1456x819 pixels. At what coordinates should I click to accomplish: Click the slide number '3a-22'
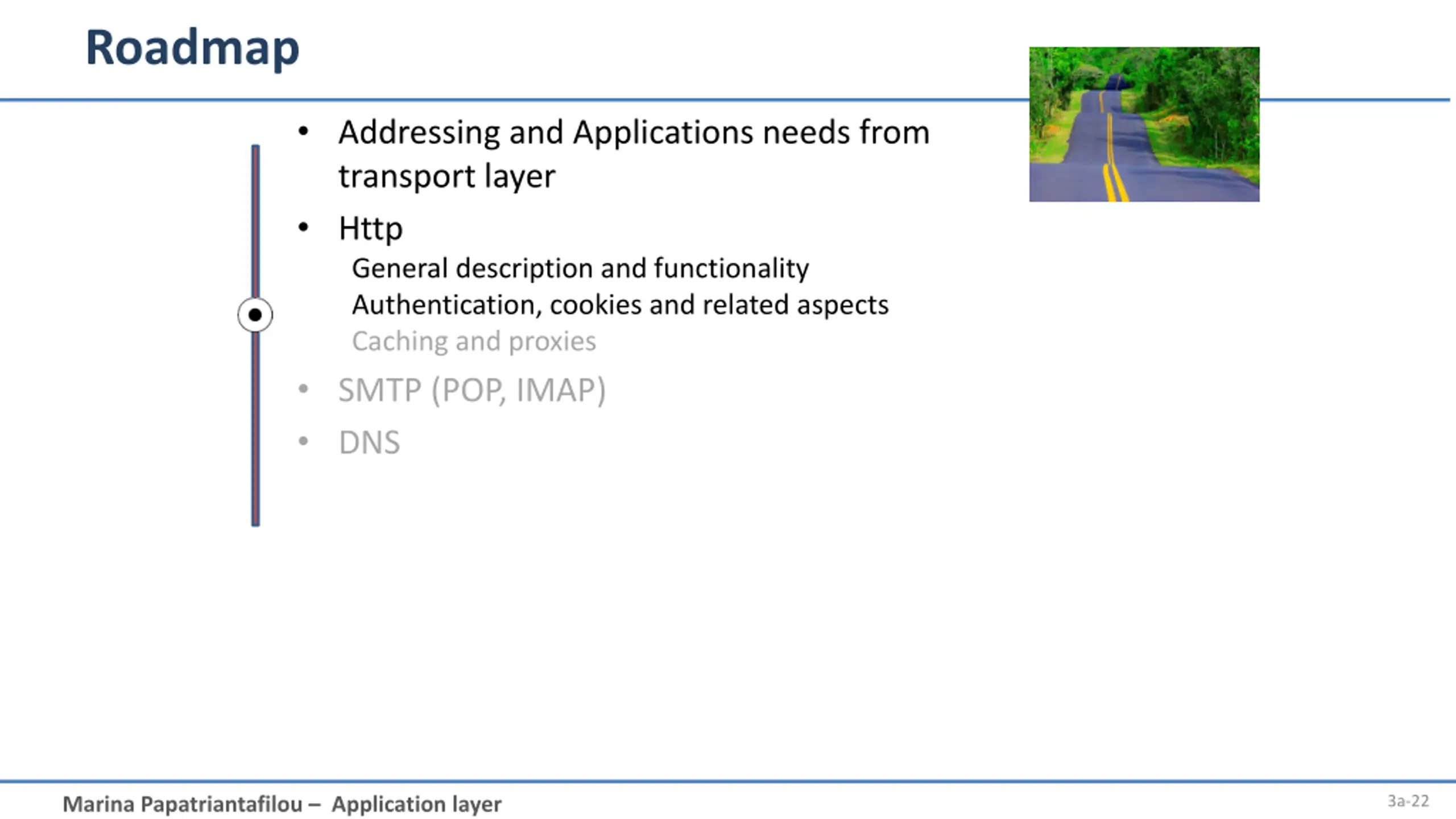1408,801
